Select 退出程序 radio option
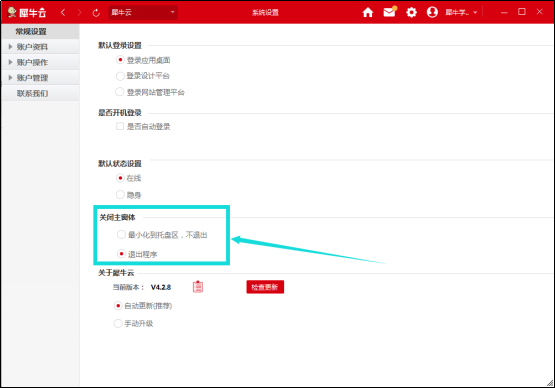The height and width of the screenshot is (388, 555). click(x=121, y=254)
